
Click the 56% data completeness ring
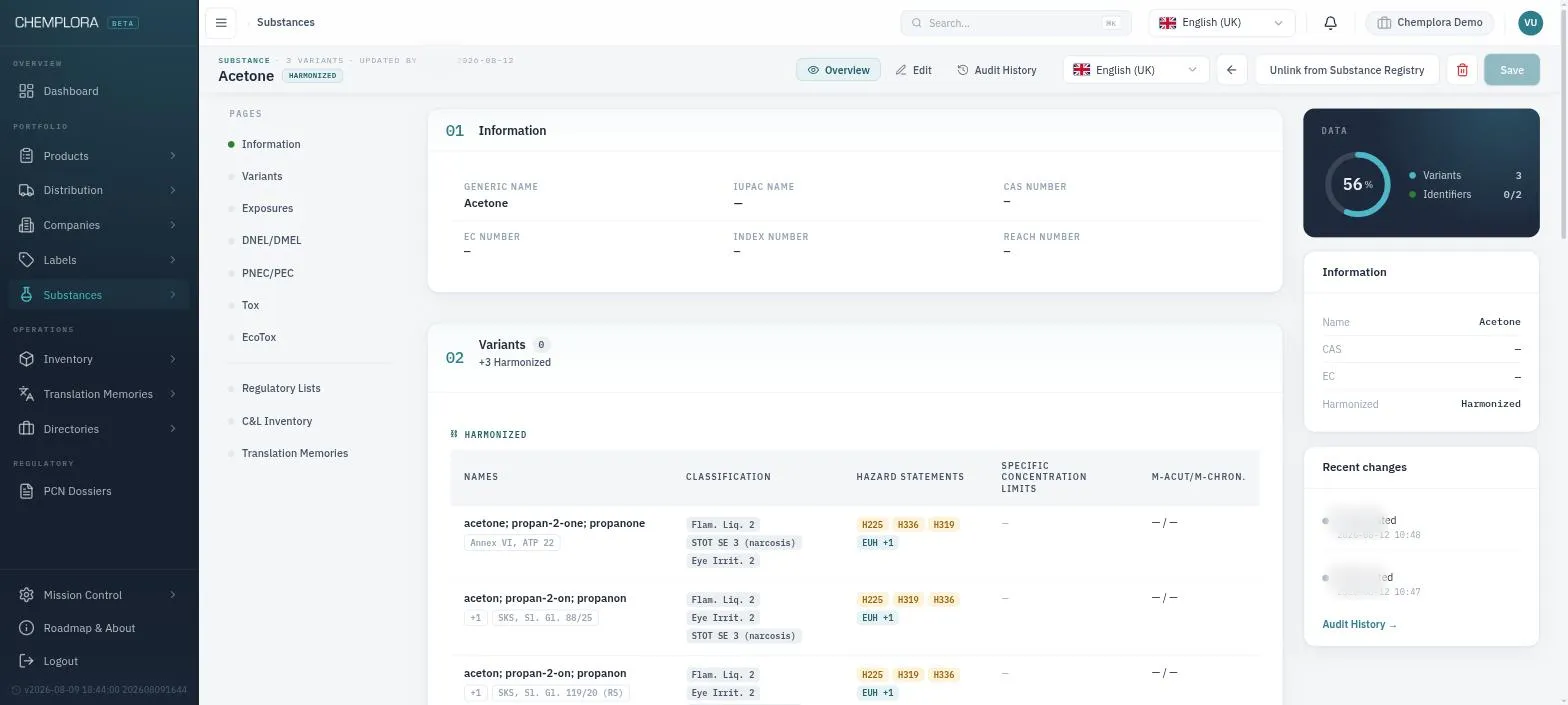click(x=1357, y=184)
